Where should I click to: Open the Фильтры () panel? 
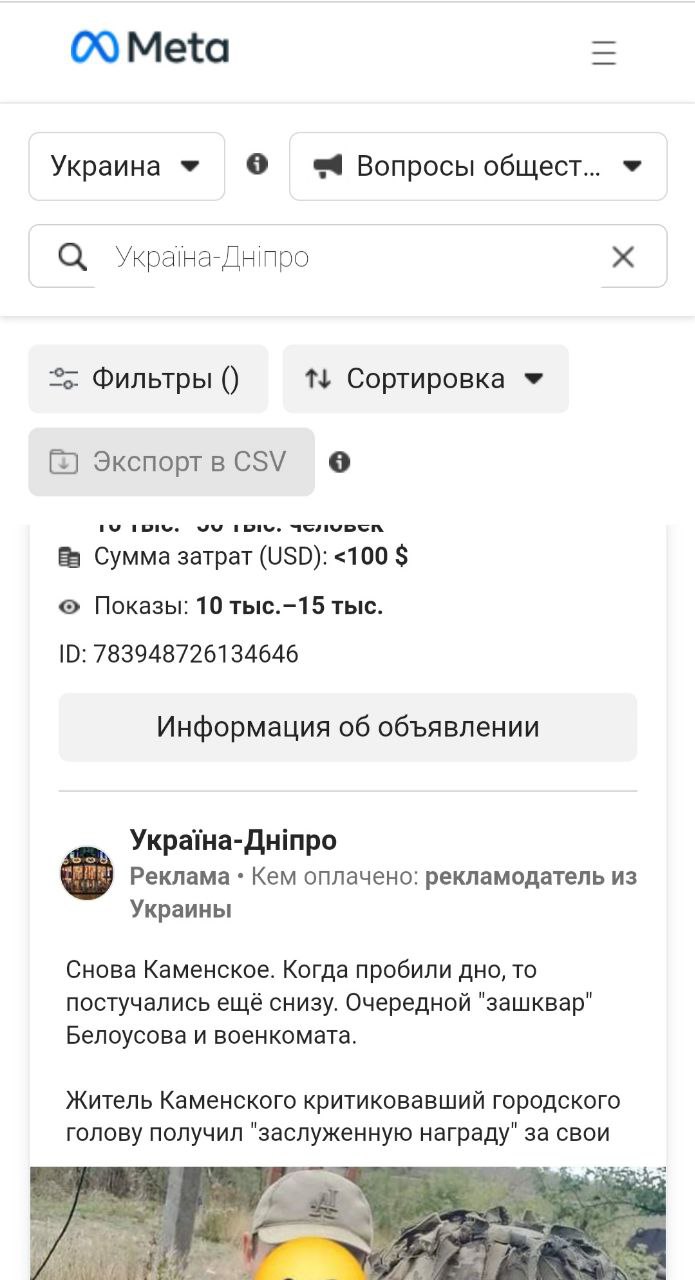point(148,379)
